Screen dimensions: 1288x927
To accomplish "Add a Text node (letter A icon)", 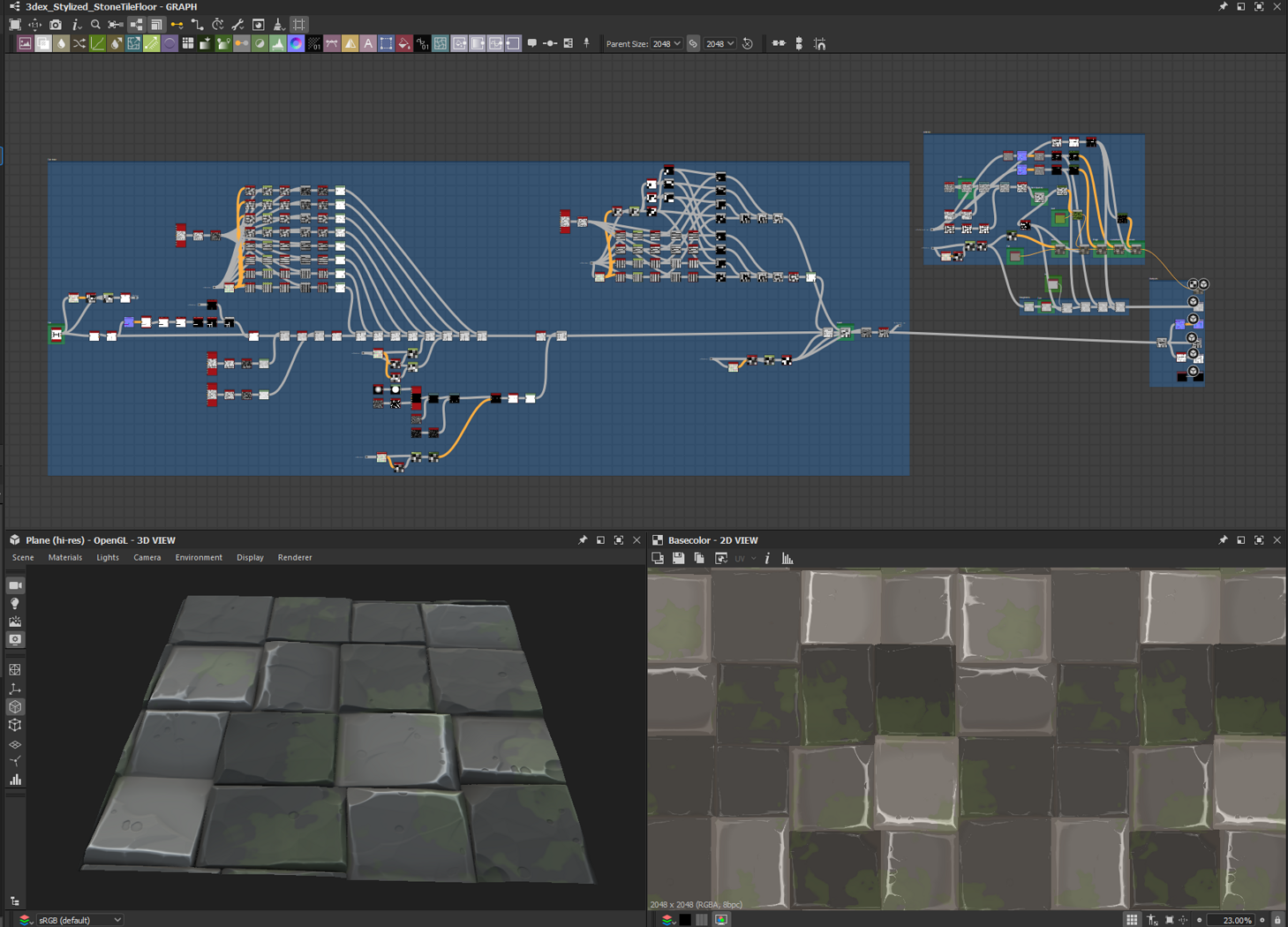I will (x=368, y=43).
